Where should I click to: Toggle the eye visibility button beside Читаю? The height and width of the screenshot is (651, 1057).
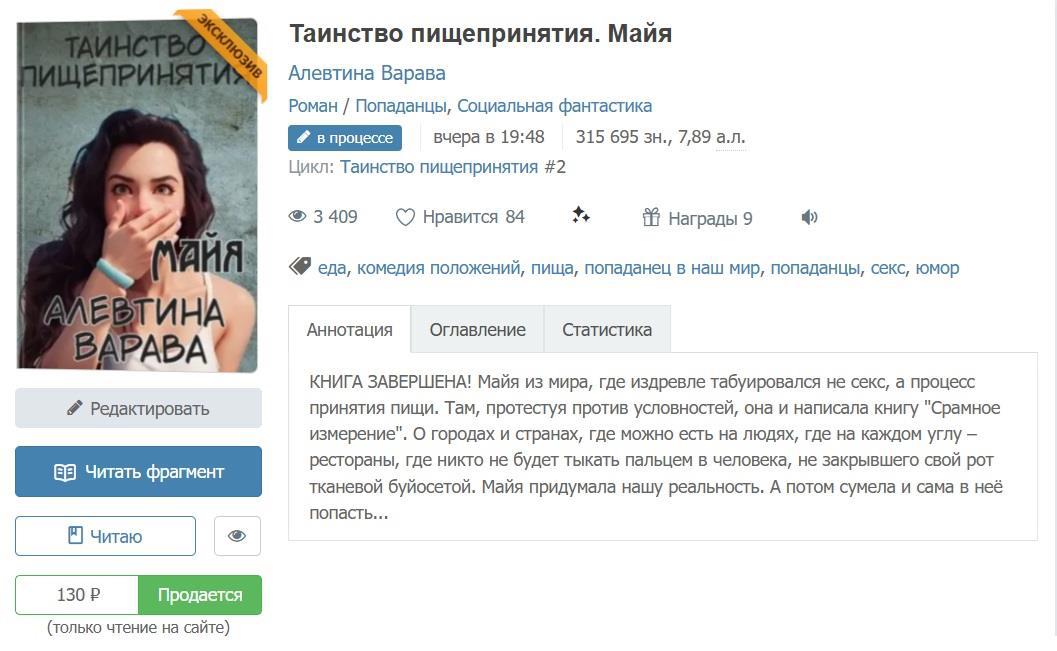click(x=237, y=536)
